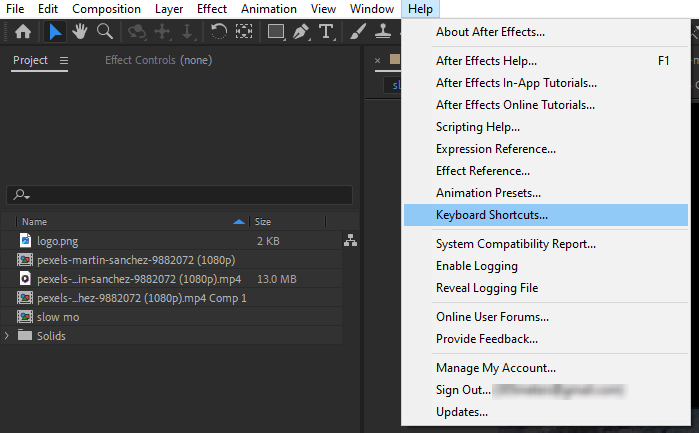Switch to the Effect Controls tab
The height and width of the screenshot is (433, 699).
[158, 60]
